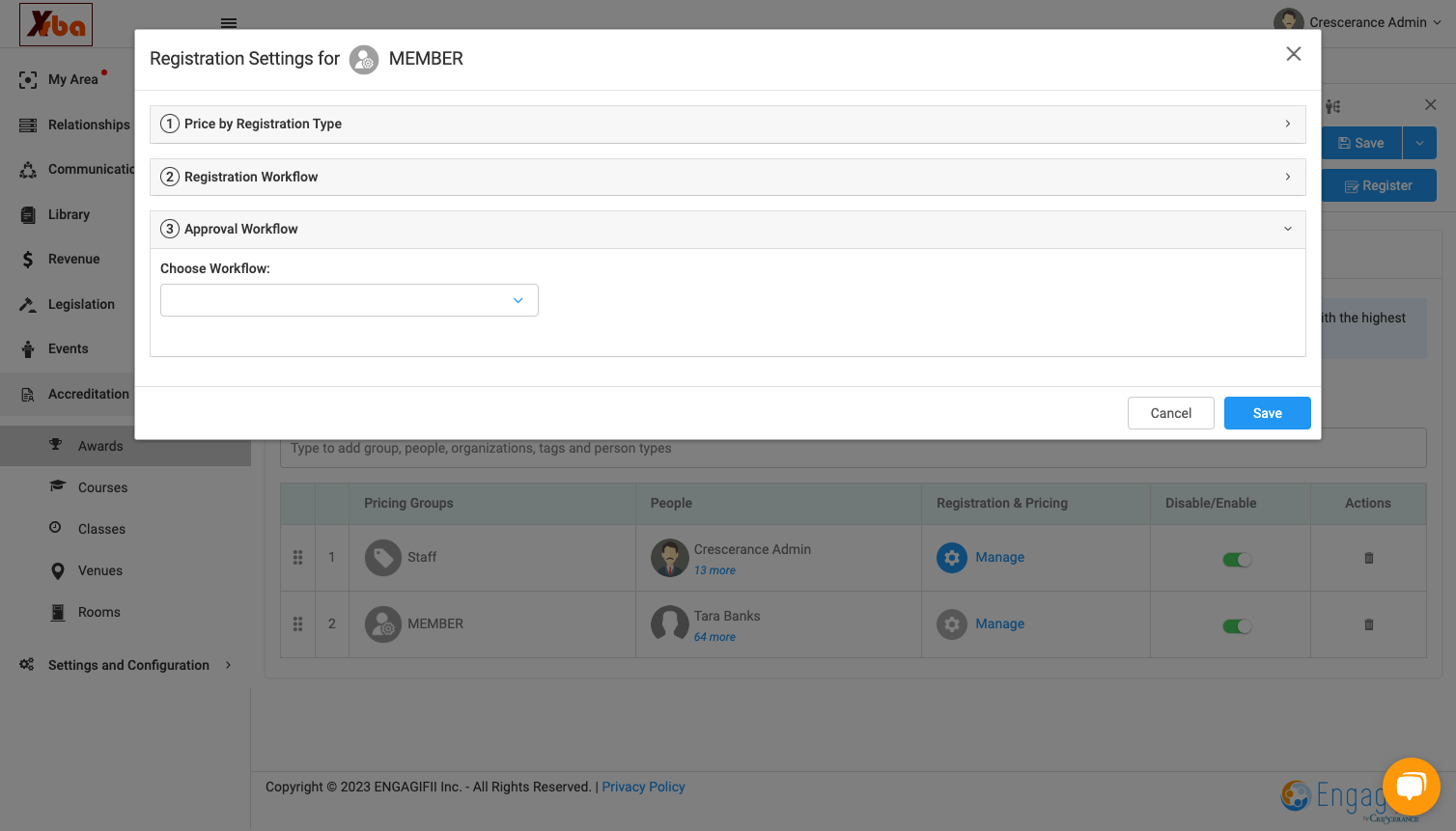The width and height of the screenshot is (1456, 831).
Task: Cancel the registration settings dialog
Action: [x=1171, y=413]
